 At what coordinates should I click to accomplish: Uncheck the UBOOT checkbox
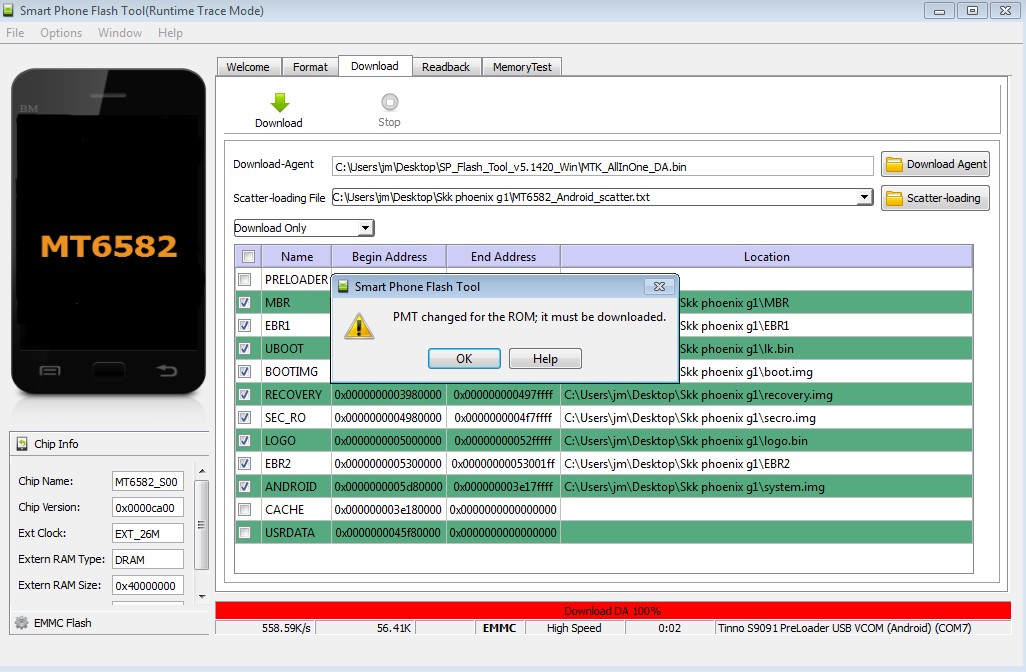[245, 348]
